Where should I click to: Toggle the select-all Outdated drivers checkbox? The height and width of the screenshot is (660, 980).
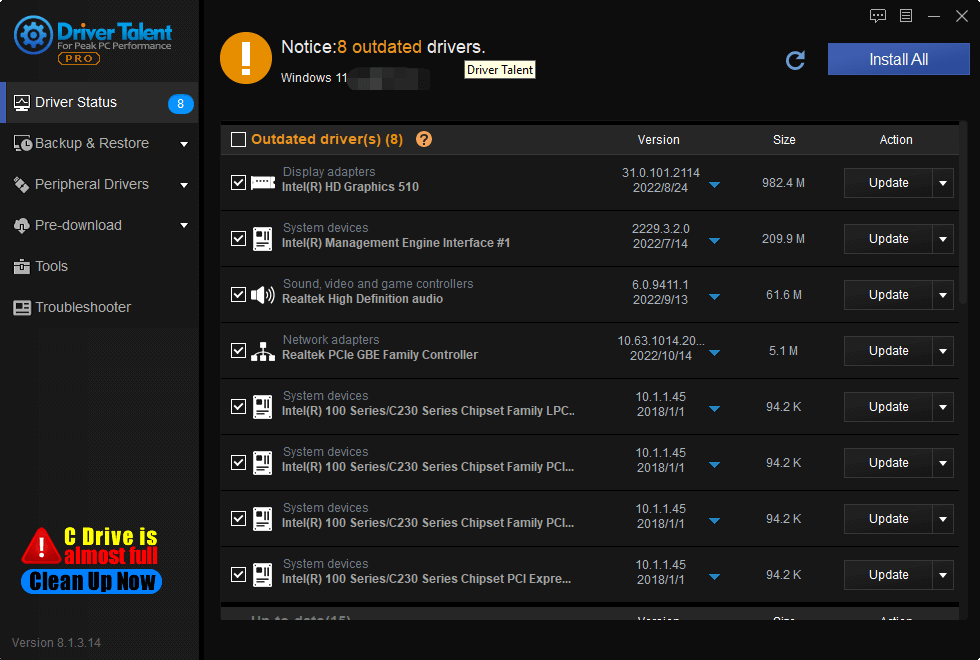[x=238, y=139]
